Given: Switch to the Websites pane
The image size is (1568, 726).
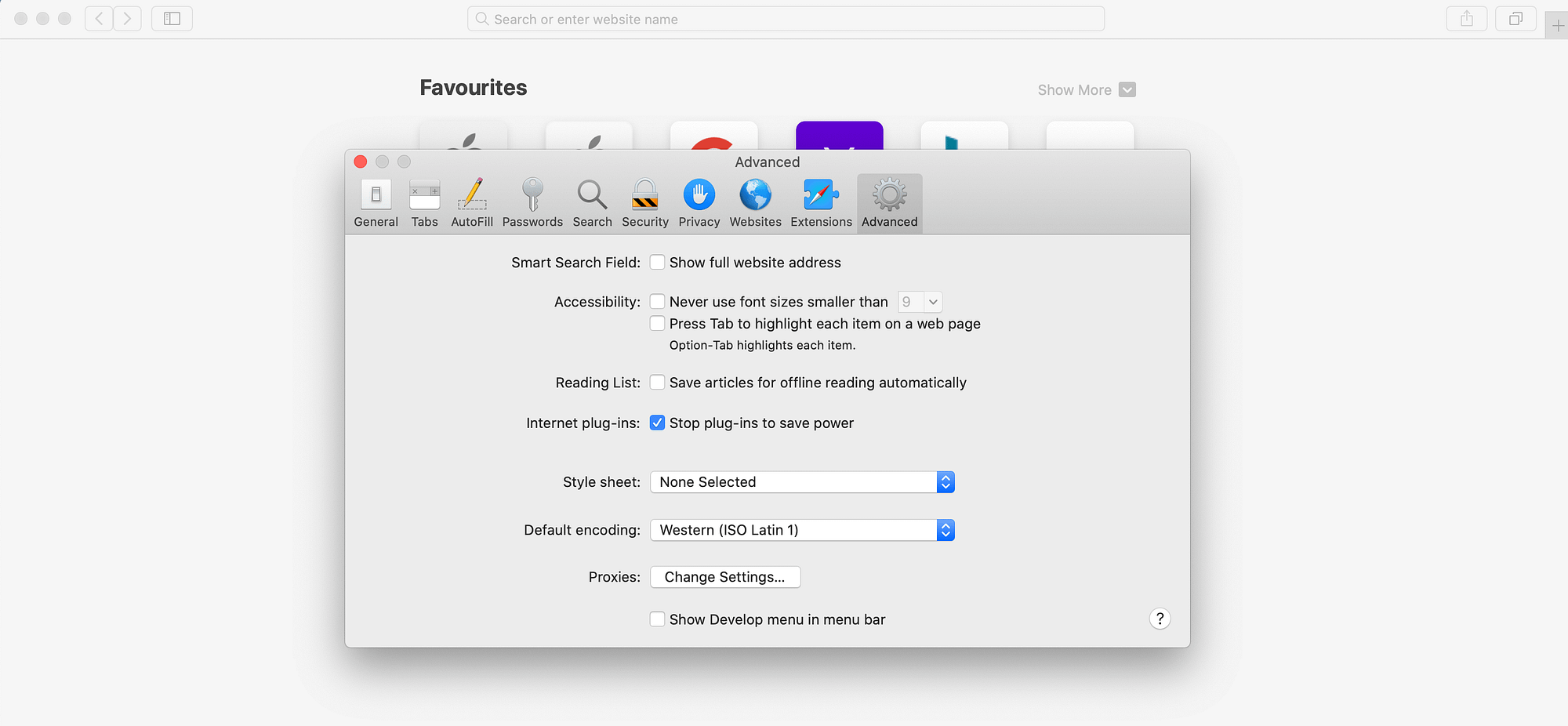Looking at the screenshot, I should pos(754,202).
